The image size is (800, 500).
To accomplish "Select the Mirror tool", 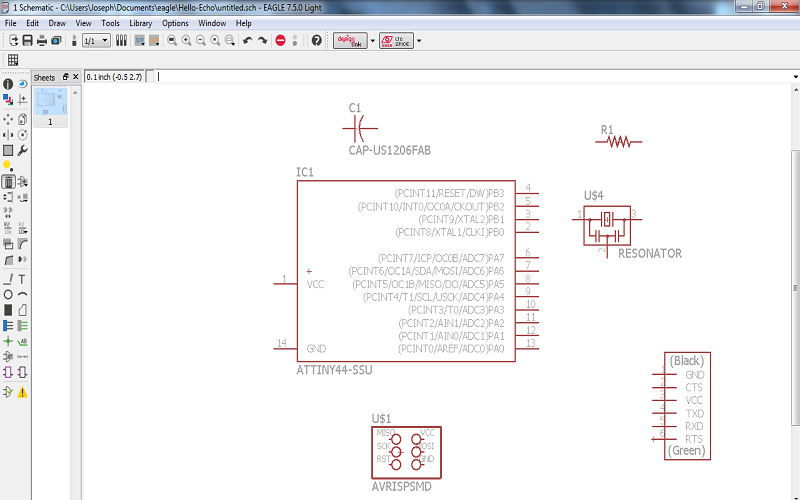I will point(8,135).
